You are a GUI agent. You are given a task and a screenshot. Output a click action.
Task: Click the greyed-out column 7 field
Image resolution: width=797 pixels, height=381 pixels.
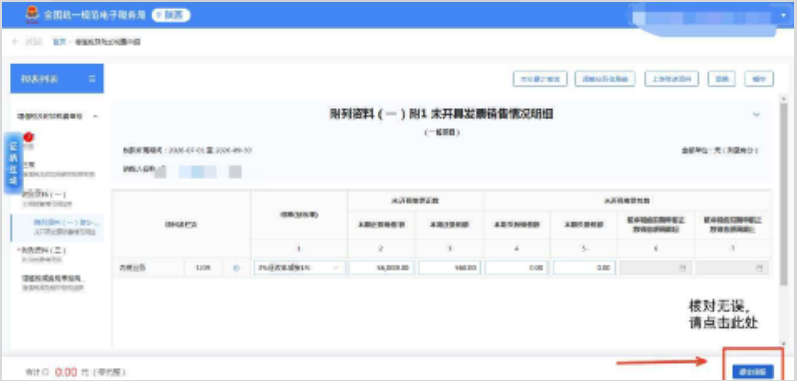pos(732,268)
